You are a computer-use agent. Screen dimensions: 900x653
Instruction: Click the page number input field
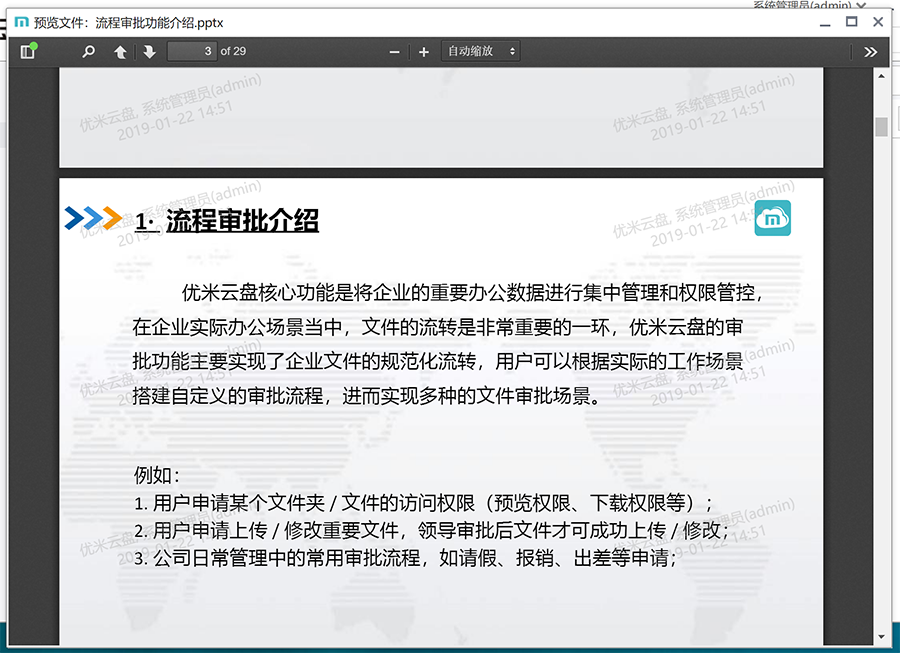(192, 51)
